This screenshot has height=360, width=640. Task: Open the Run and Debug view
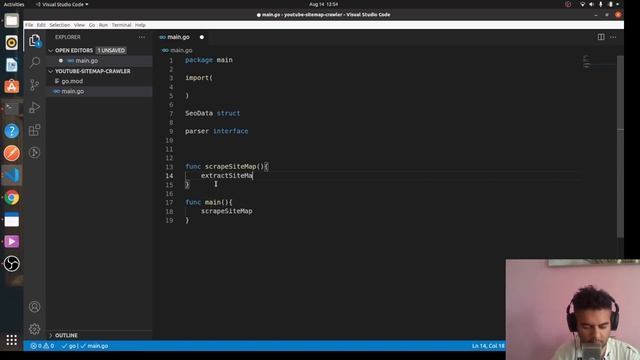[x=35, y=107]
